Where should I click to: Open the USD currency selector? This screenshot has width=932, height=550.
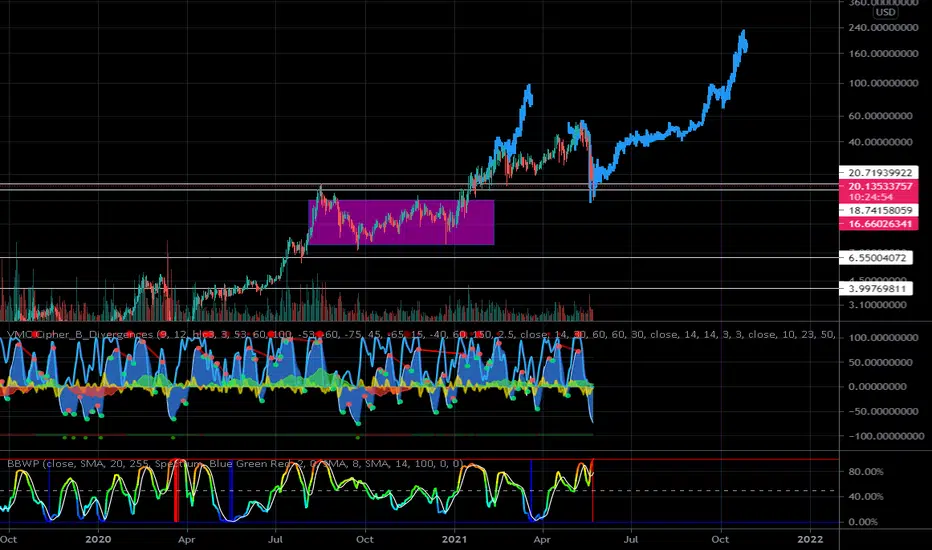(x=885, y=12)
